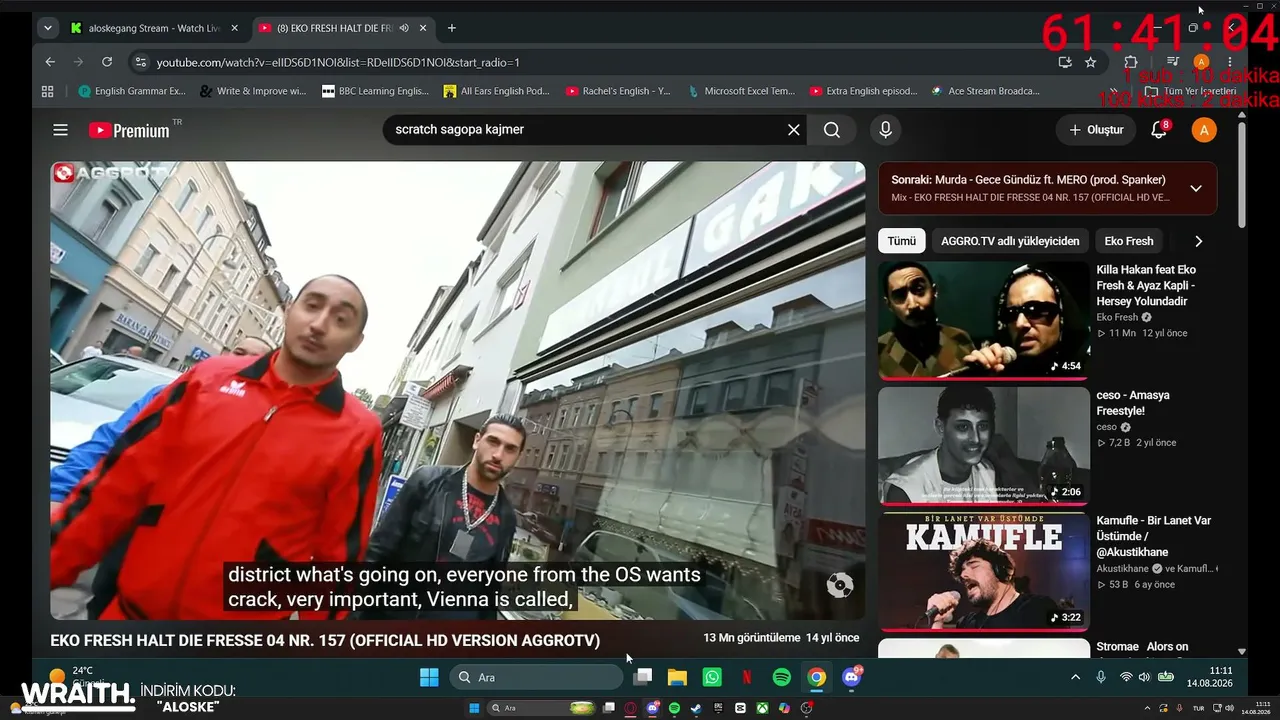
Task: Bookmark this page with the star
Action: 1090,62
